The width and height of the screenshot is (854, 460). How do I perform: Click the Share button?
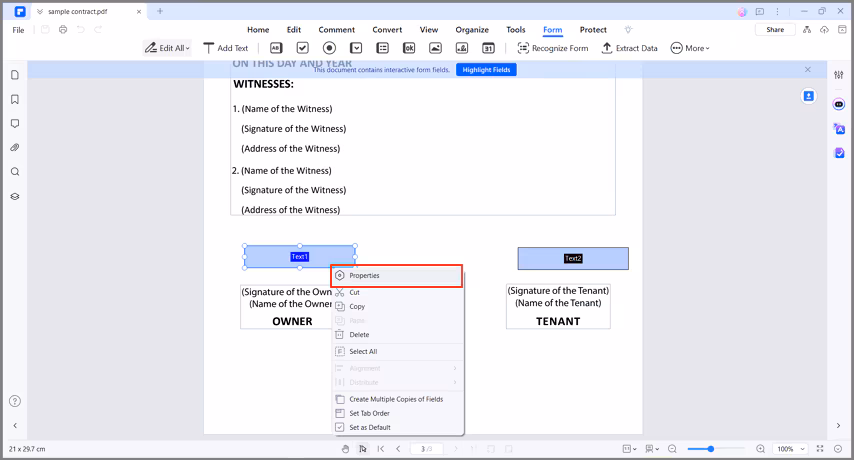pyautogui.click(x=775, y=30)
